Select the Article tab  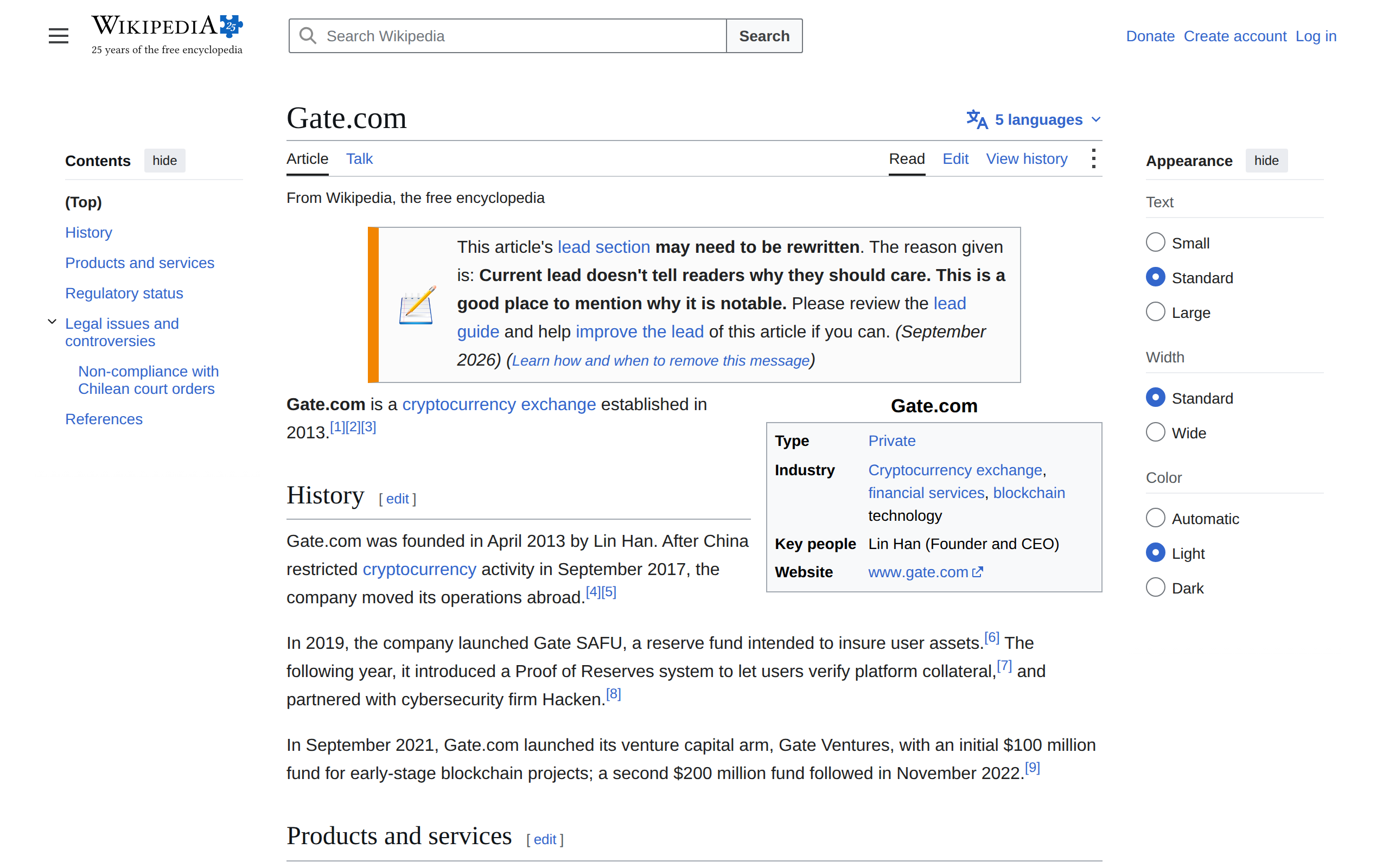point(307,159)
